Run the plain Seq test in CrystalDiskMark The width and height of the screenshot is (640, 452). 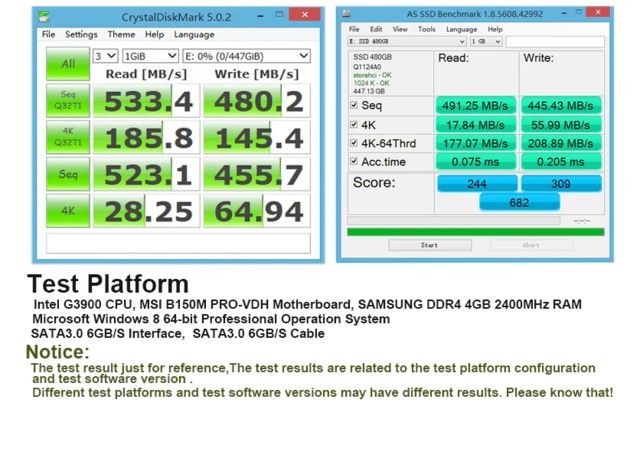point(68,174)
